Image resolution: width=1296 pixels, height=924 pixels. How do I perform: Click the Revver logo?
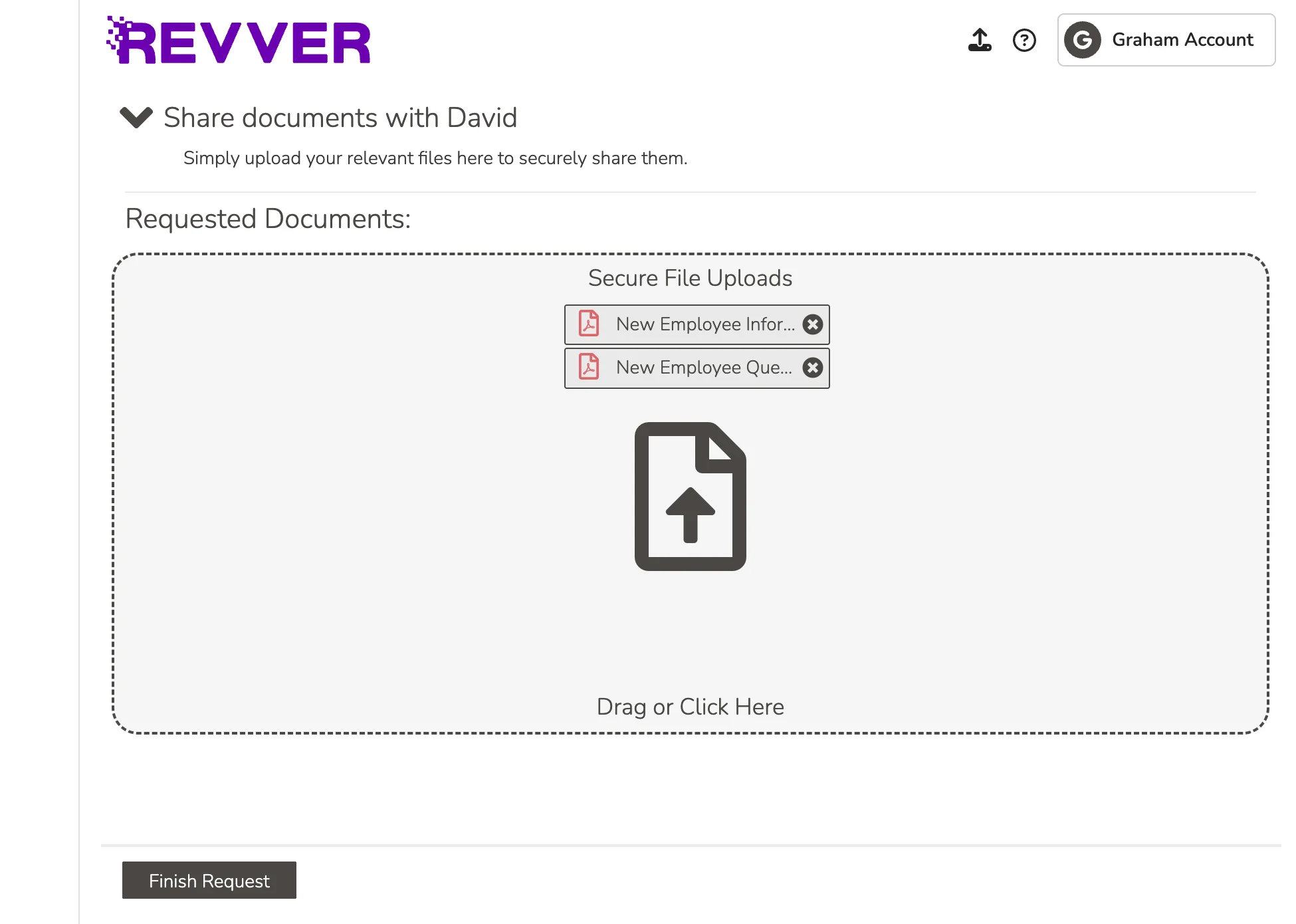point(239,41)
